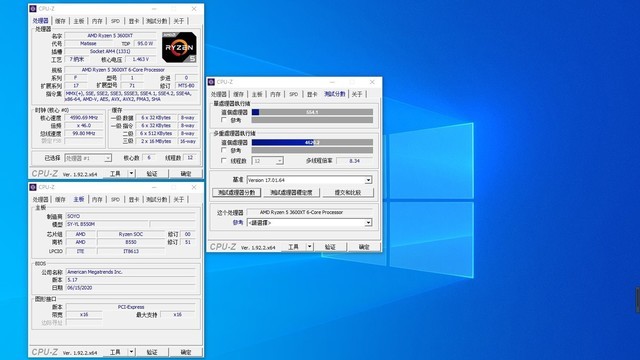Click the 这个处理器 field in benchmark window
The width and height of the screenshot is (640, 360).
point(309,212)
